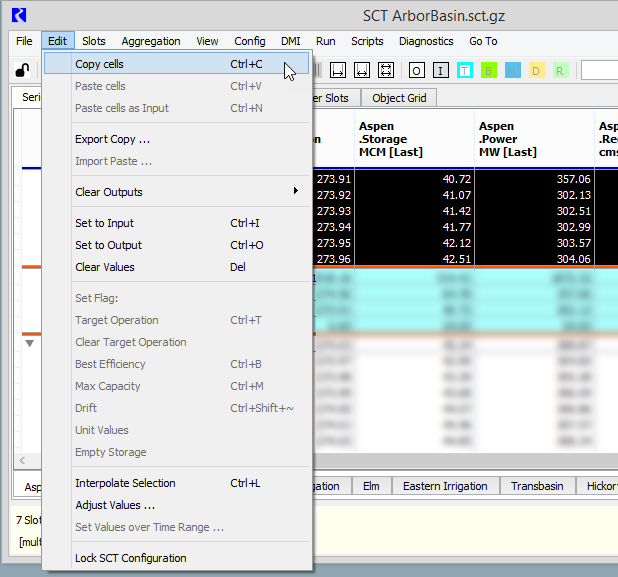Screen dimensions: 618x577
Task: Click the first column-width fit icon
Action: (338, 70)
